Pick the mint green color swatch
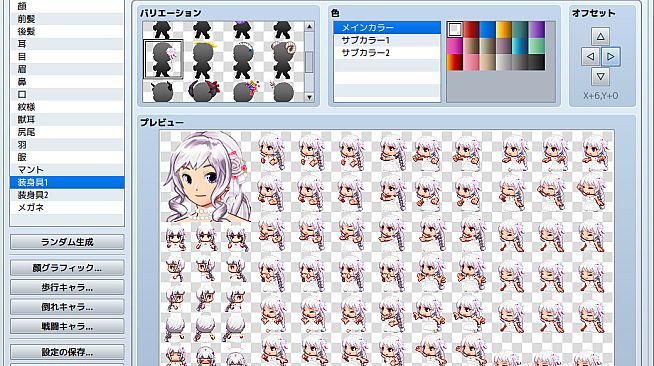 (536, 46)
